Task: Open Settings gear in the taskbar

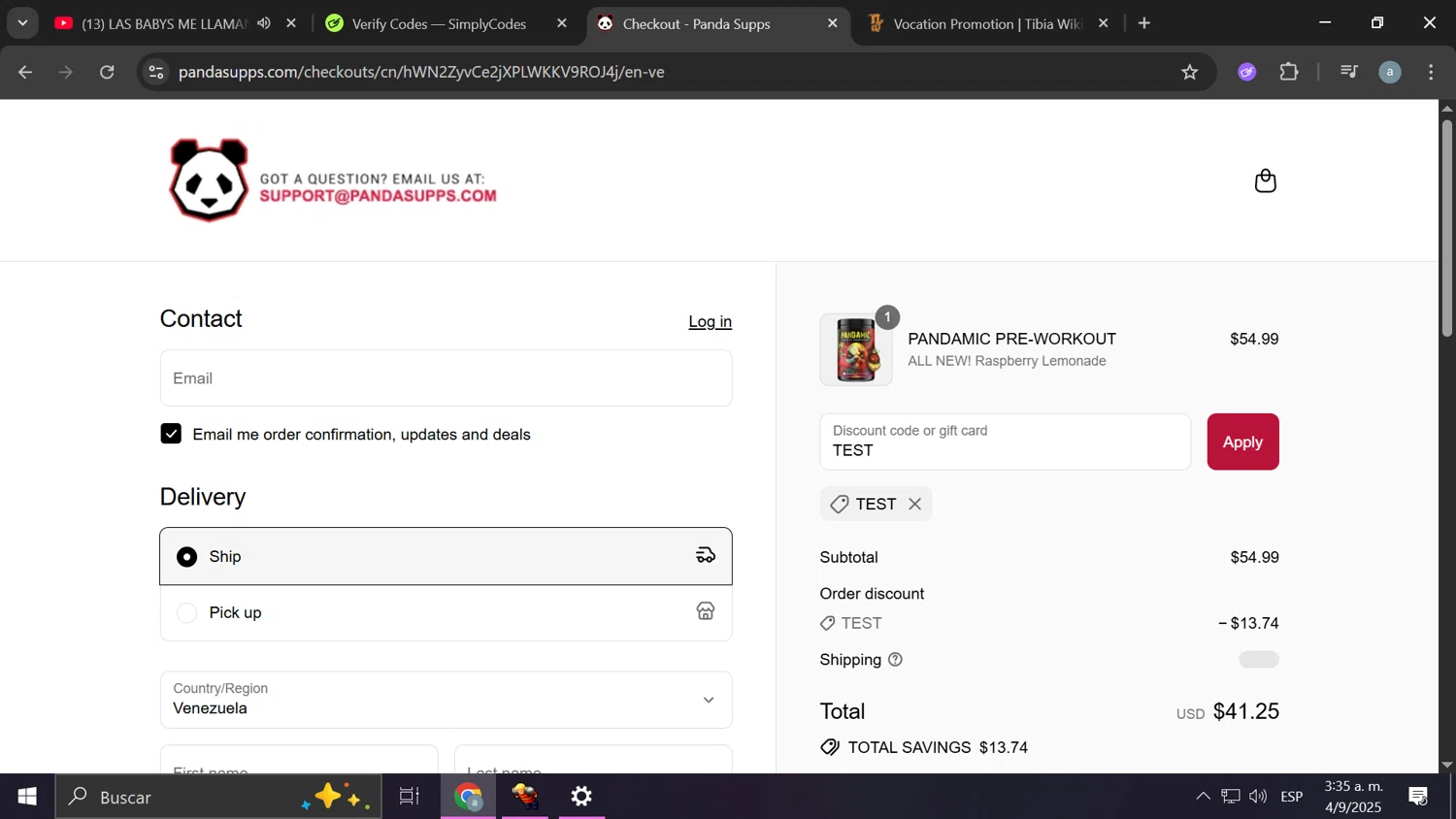Action: pos(581,797)
